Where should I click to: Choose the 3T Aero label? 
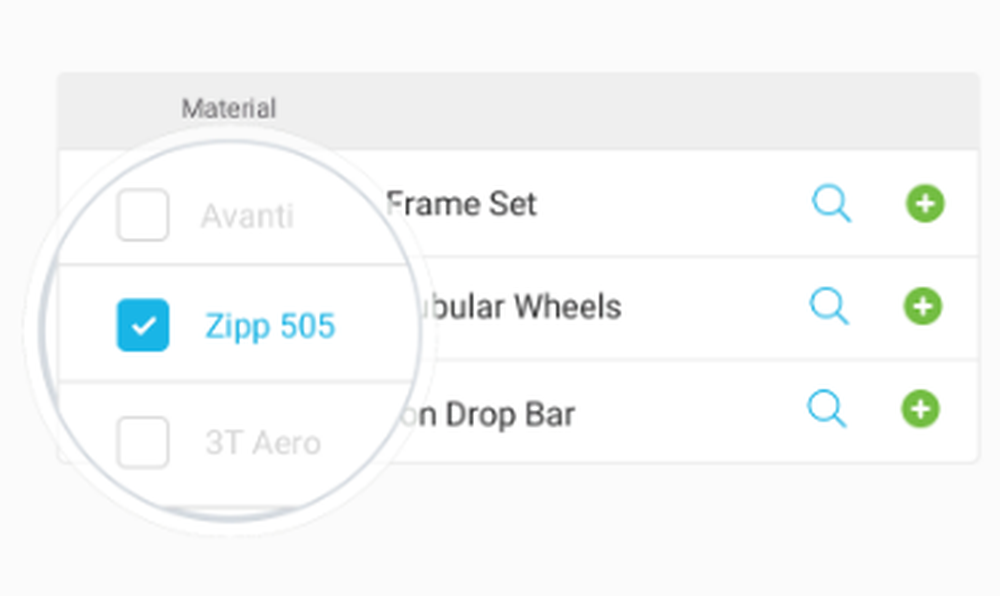(x=263, y=443)
